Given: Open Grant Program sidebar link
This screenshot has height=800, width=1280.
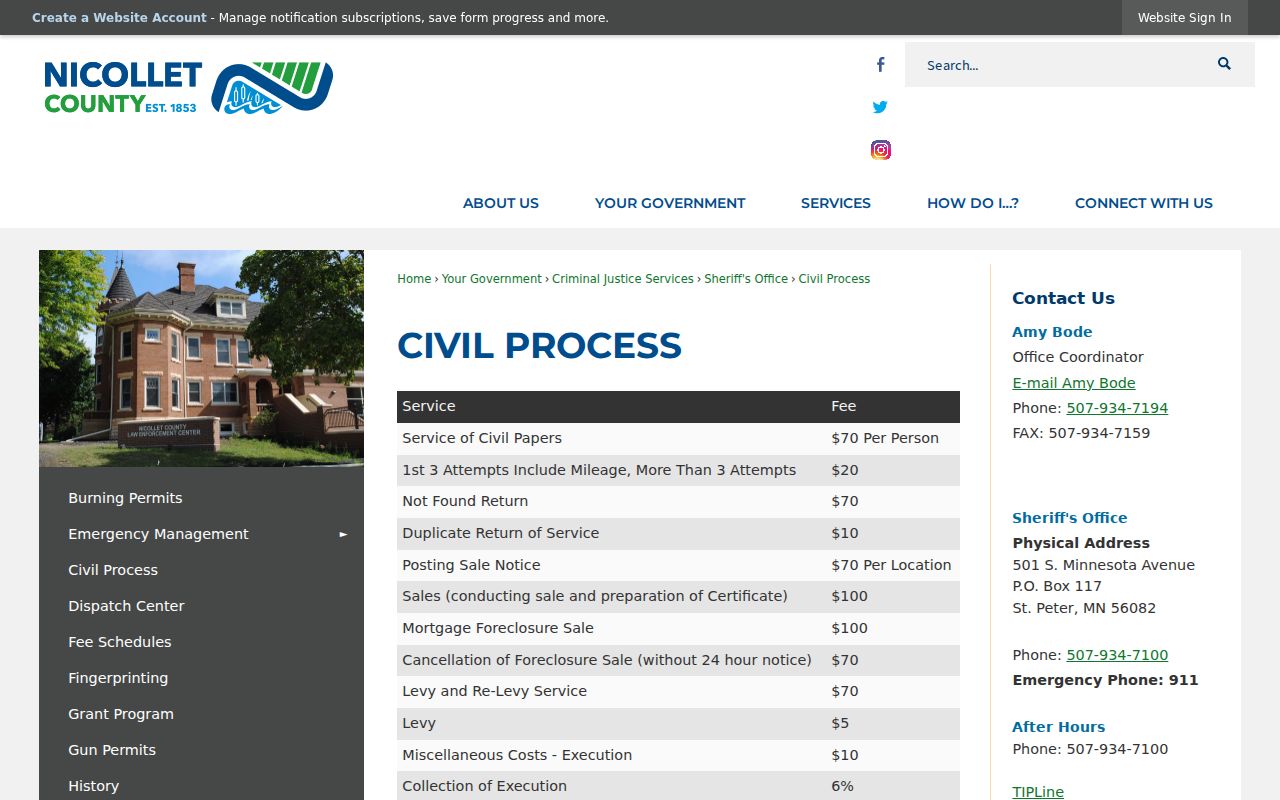Looking at the screenshot, I should (x=121, y=714).
